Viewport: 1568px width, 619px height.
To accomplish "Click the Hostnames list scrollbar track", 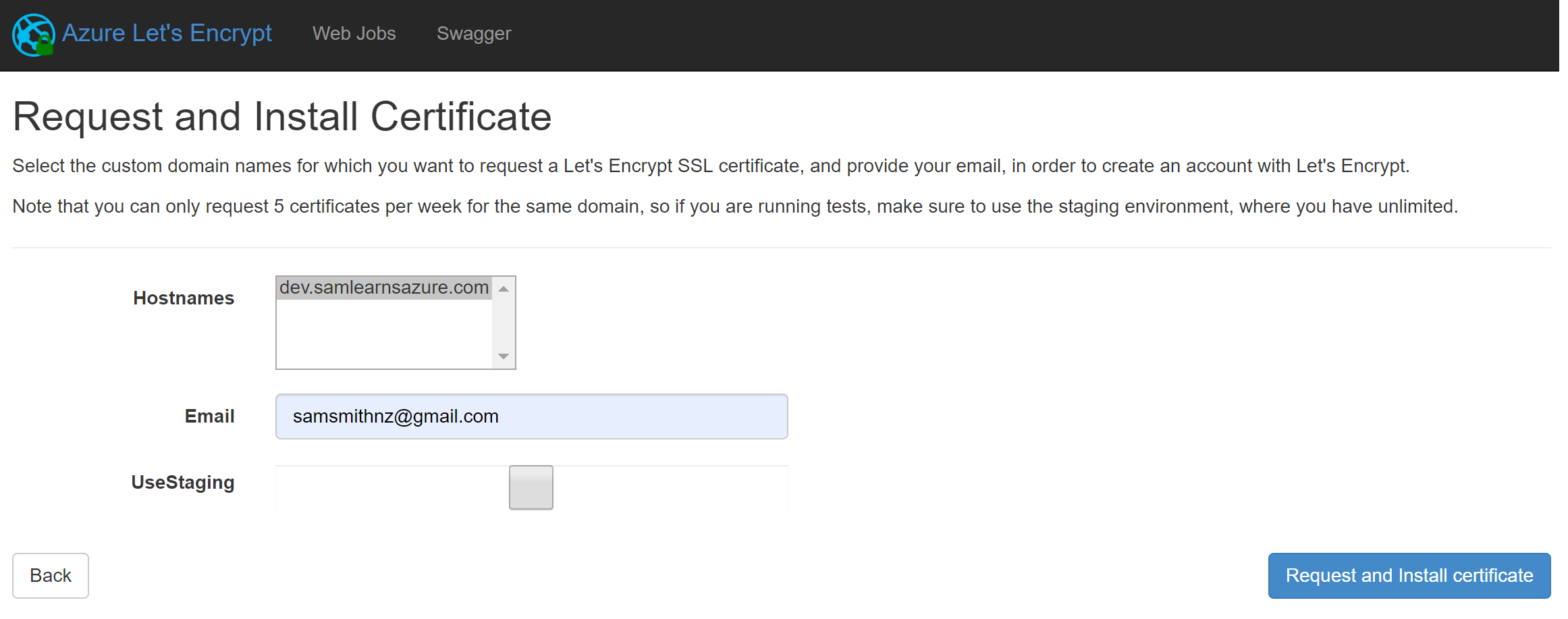I will (503, 323).
